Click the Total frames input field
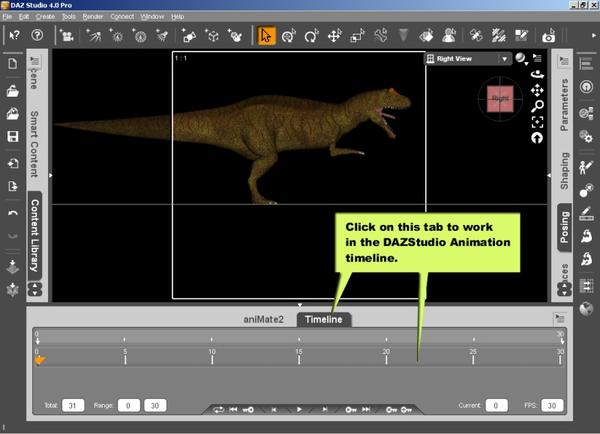This screenshot has width=600, height=434. (73, 405)
